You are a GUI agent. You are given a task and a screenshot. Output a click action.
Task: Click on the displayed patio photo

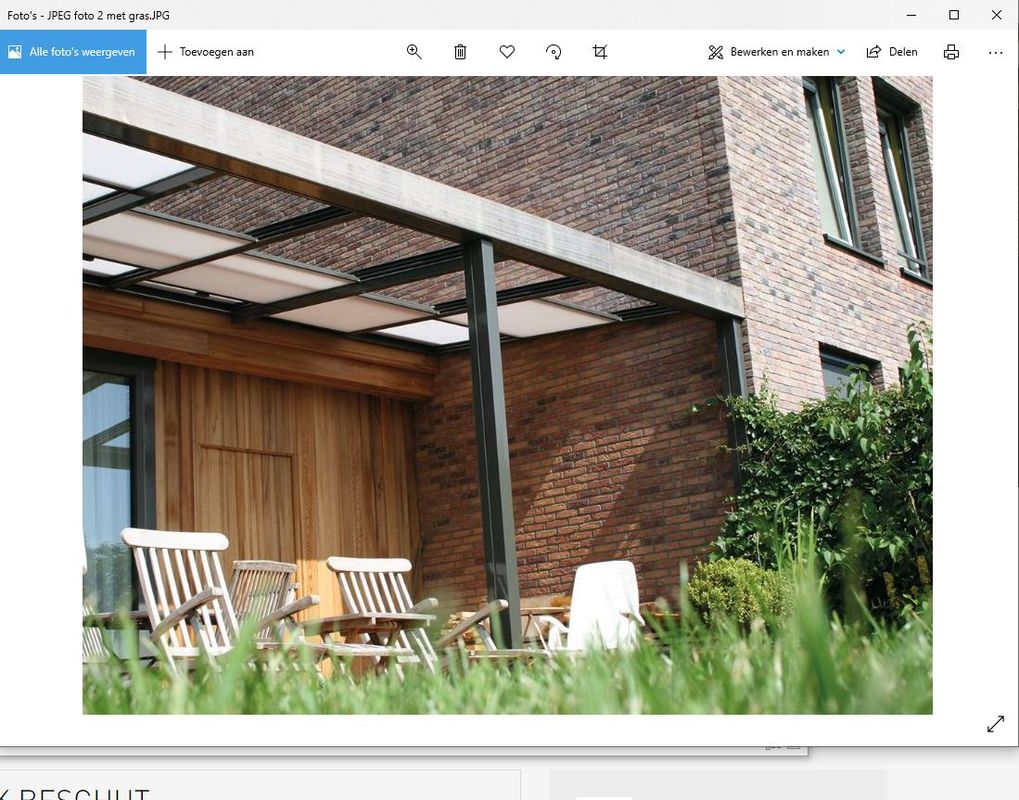[x=507, y=395]
